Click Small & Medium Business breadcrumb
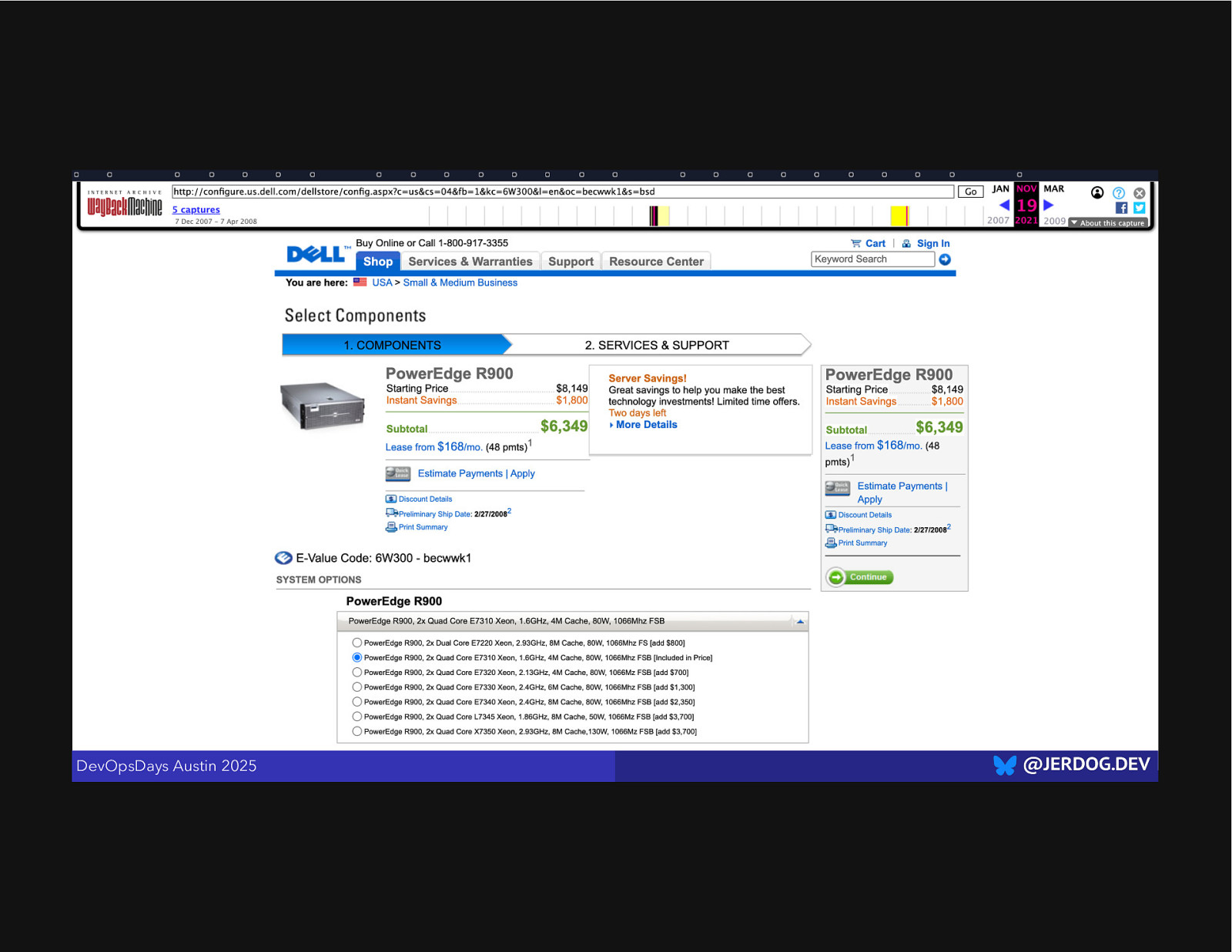The width and height of the screenshot is (1232, 952). point(460,282)
